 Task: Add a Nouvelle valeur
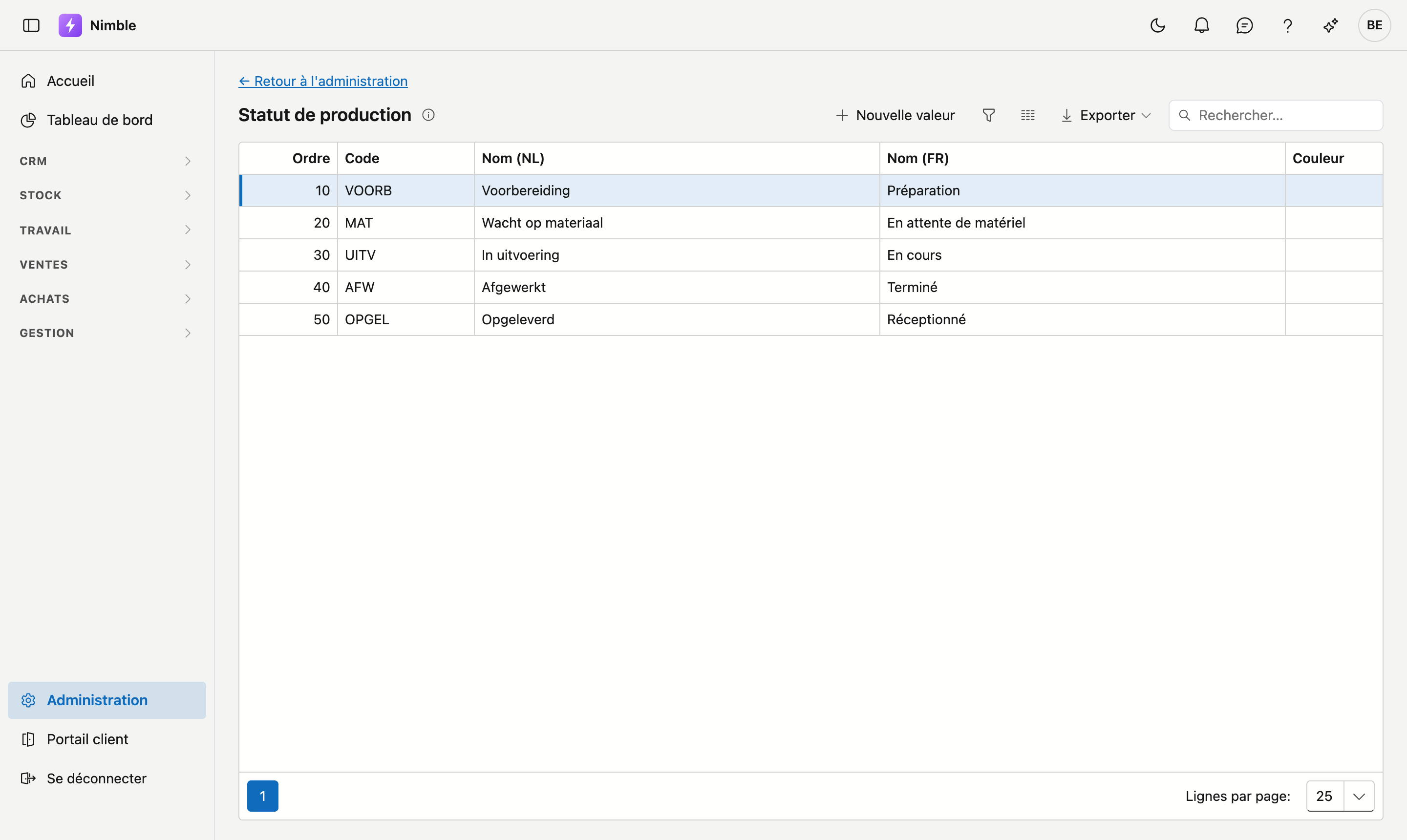[895, 115]
